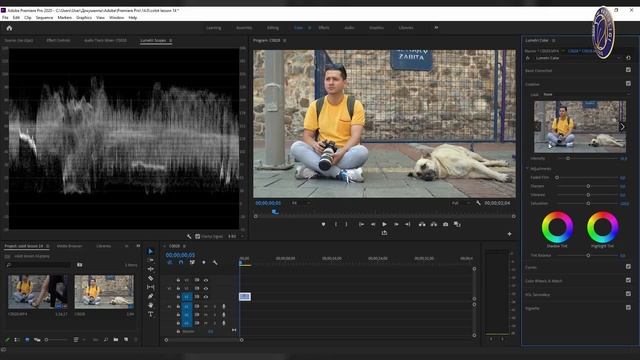Screen dimensions: 640x360
Task: Switch to Media Browser tab
Action: pyautogui.click(x=69, y=246)
